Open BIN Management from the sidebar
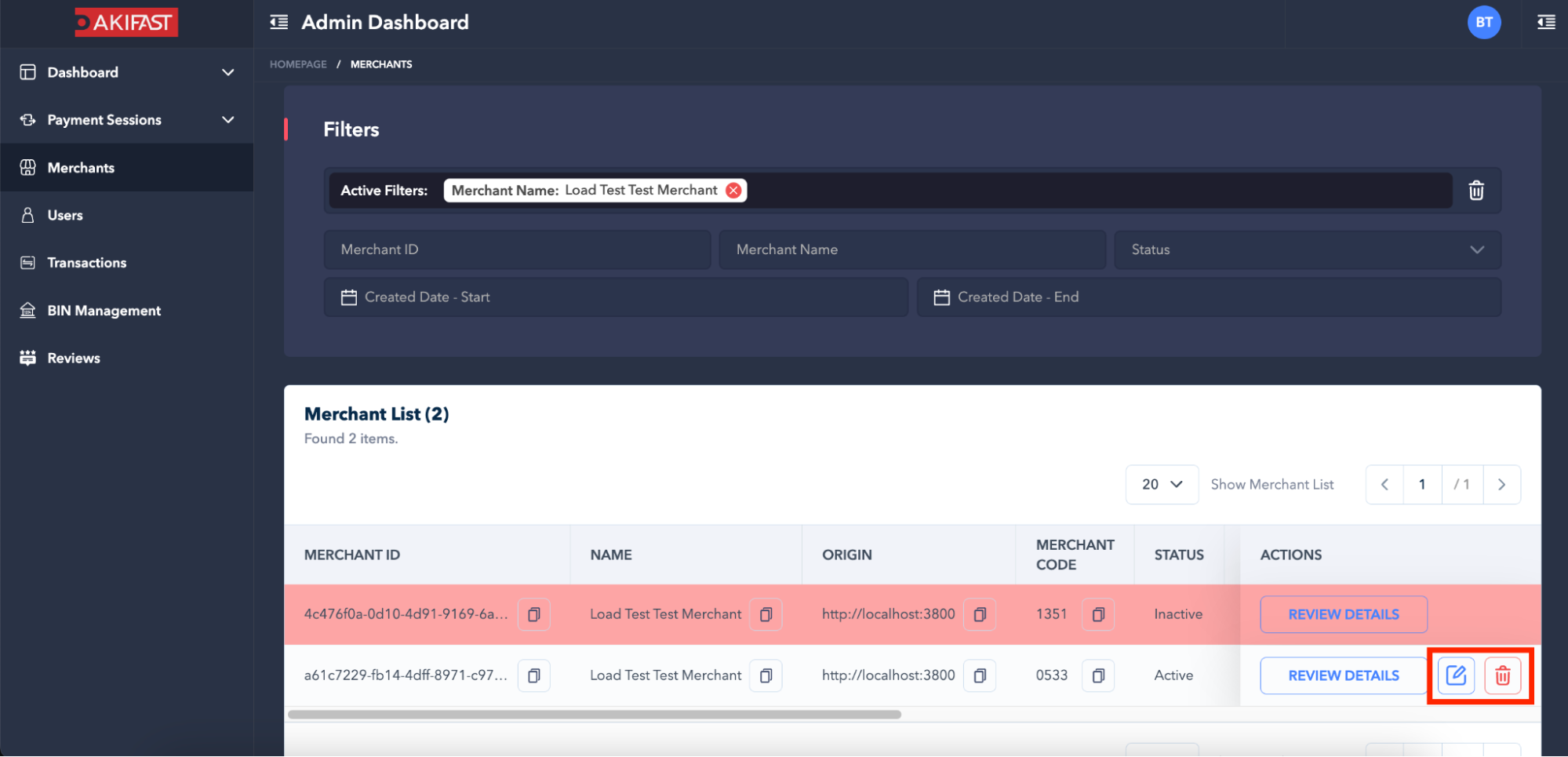This screenshot has height=757, width=1568. (104, 311)
